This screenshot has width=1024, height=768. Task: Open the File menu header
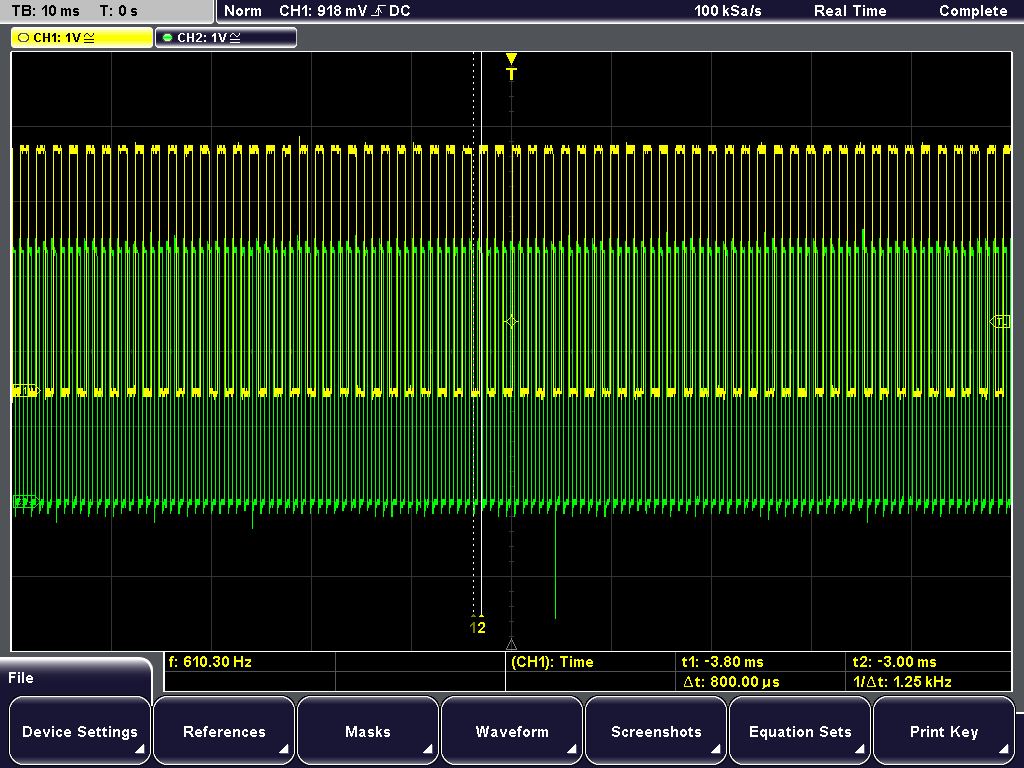[22, 678]
